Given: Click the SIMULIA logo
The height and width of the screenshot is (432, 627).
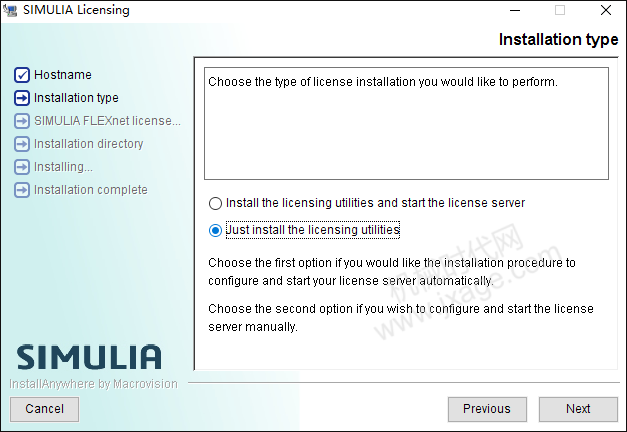Looking at the screenshot, I should 89,357.
